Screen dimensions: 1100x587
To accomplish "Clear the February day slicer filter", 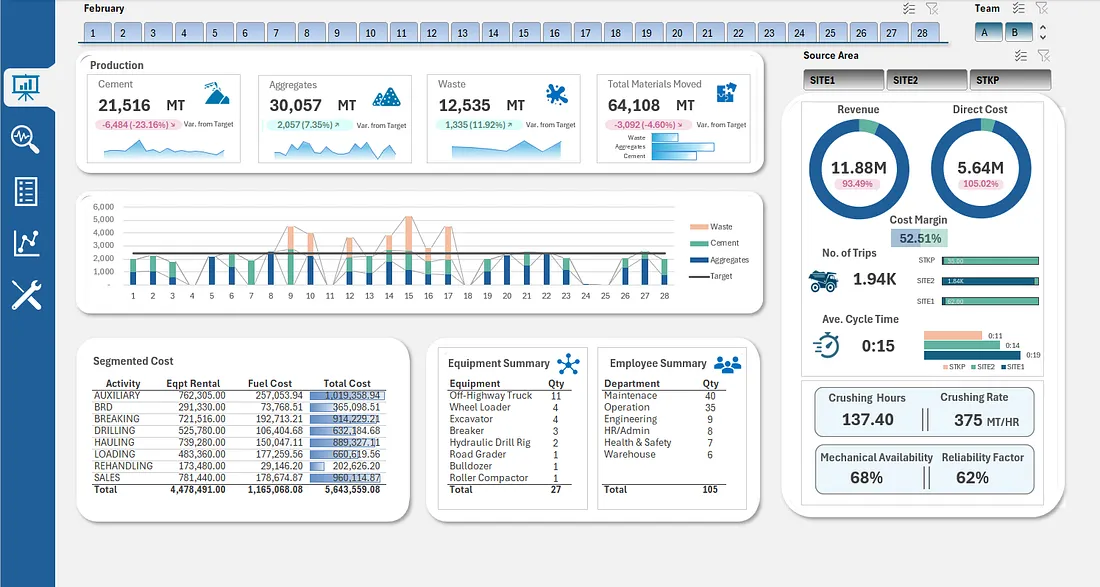I will pyautogui.click(x=932, y=8).
